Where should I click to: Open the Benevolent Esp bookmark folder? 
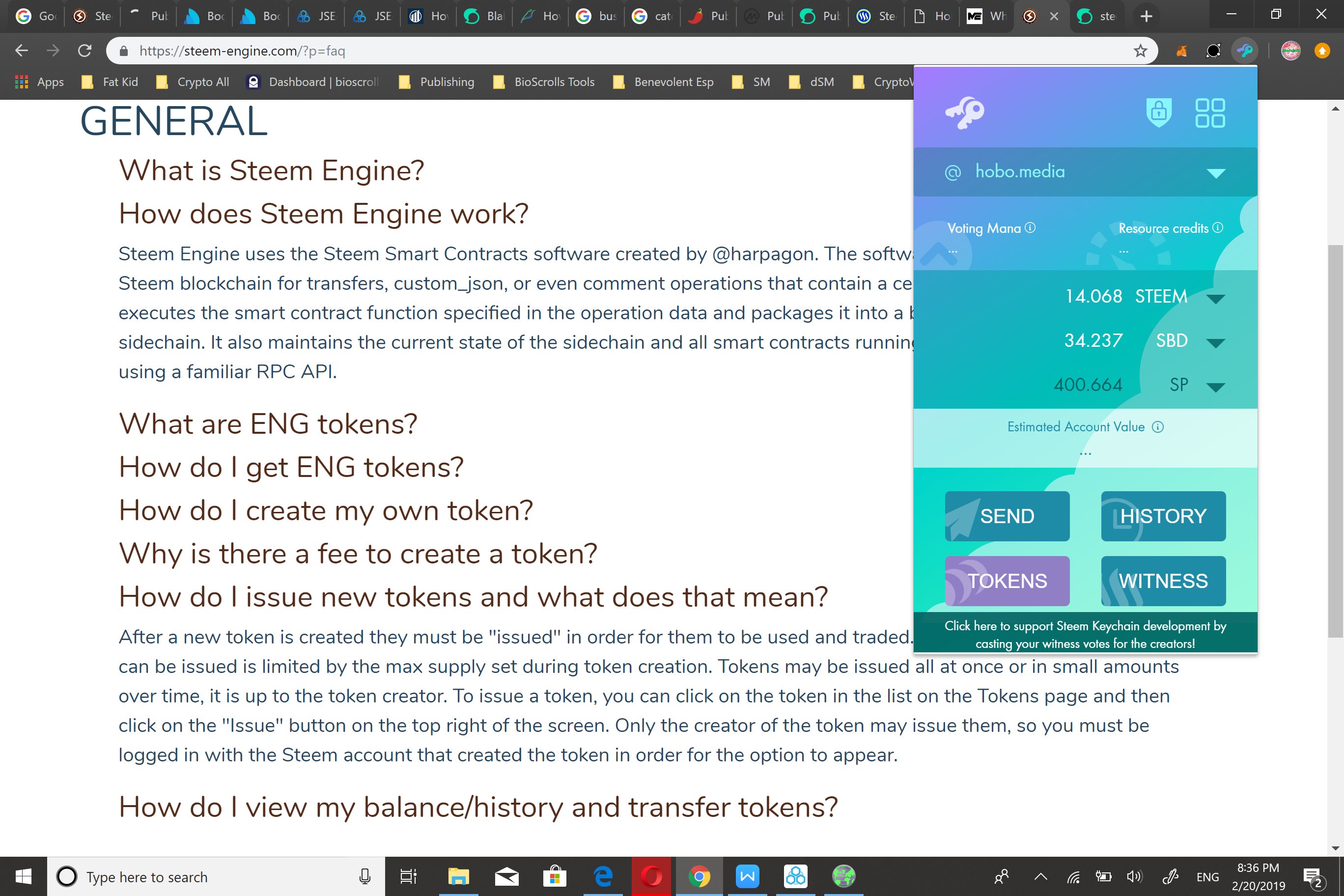(664, 82)
